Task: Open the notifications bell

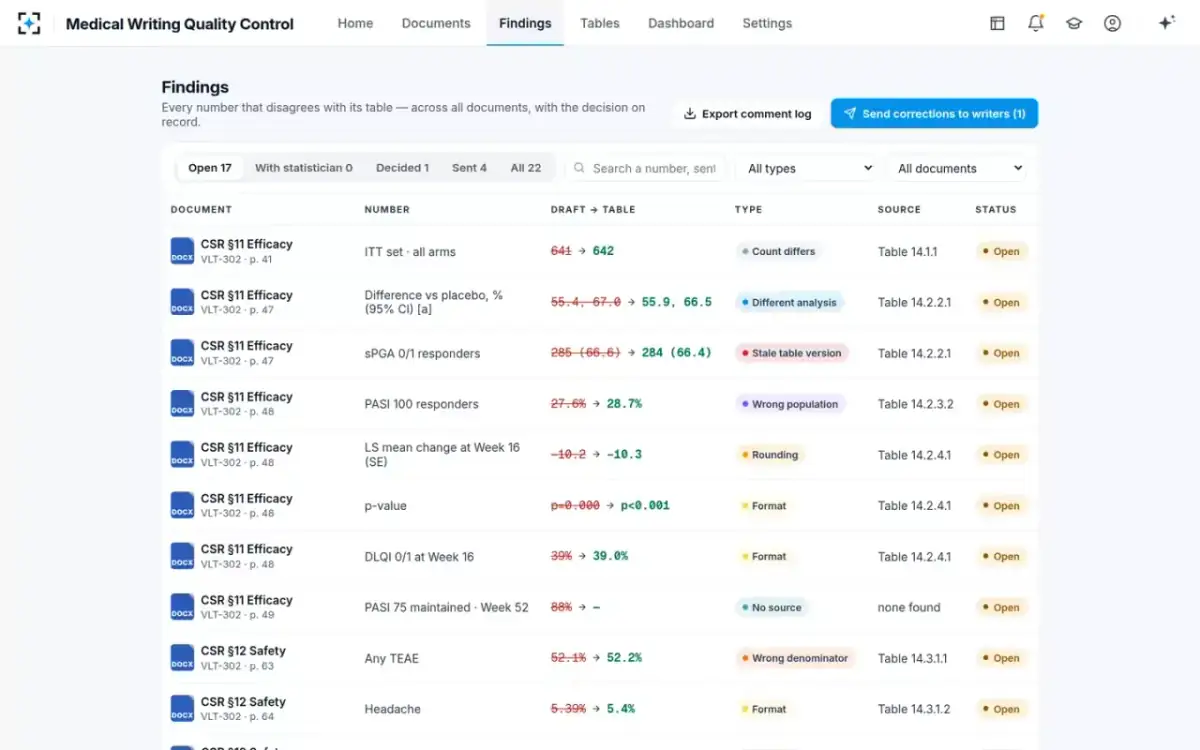Action: pyautogui.click(x=1036, y=23)
